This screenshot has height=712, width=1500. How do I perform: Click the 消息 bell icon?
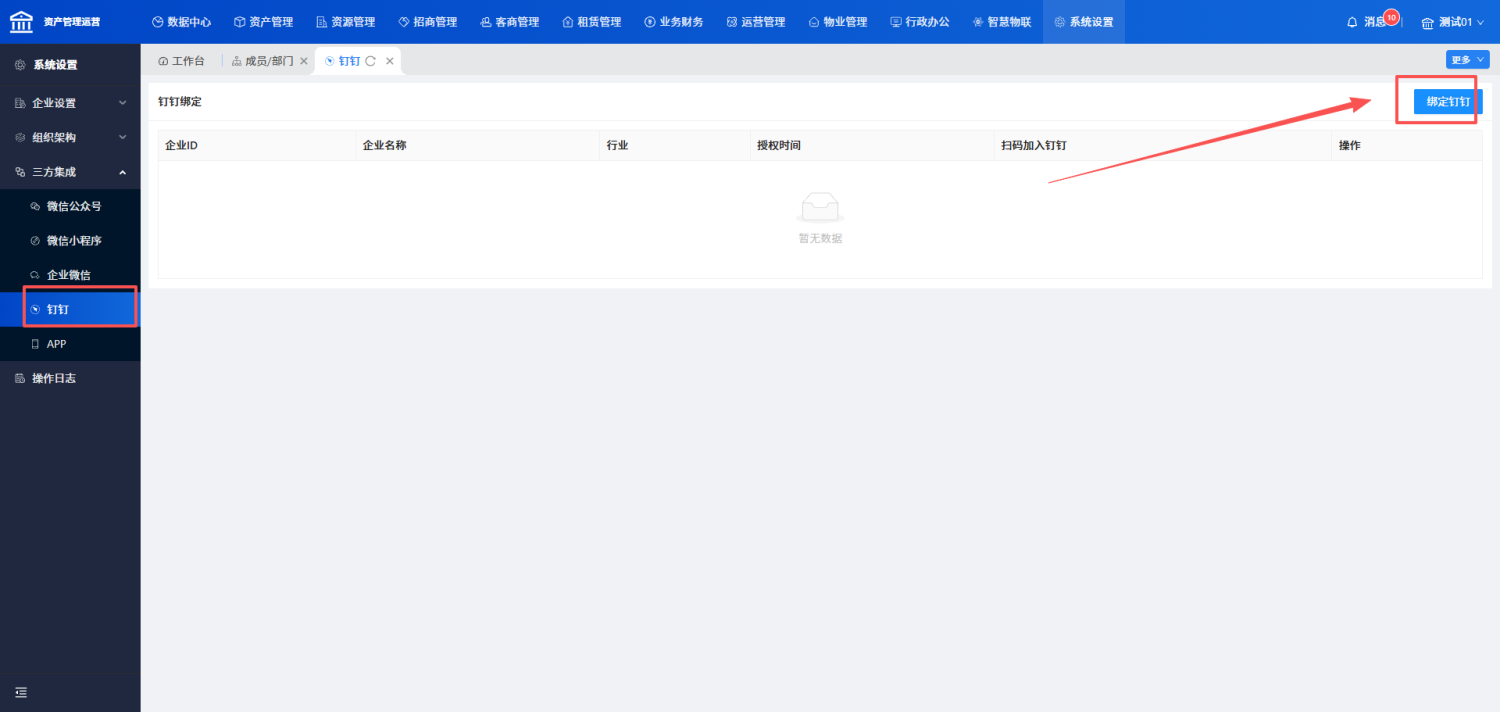tap(1352, 21)
